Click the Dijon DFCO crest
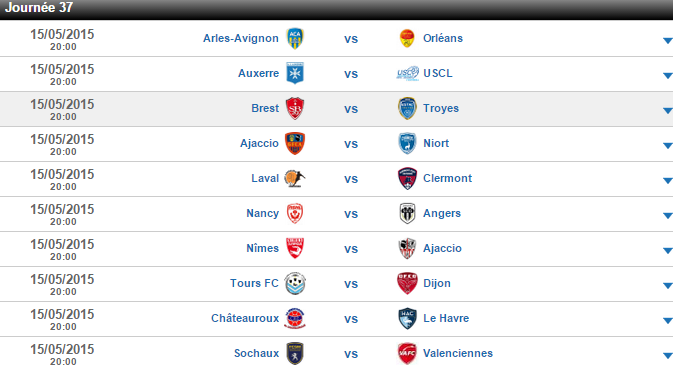Viewport: 673px width, 370px height. click(407, 283)
